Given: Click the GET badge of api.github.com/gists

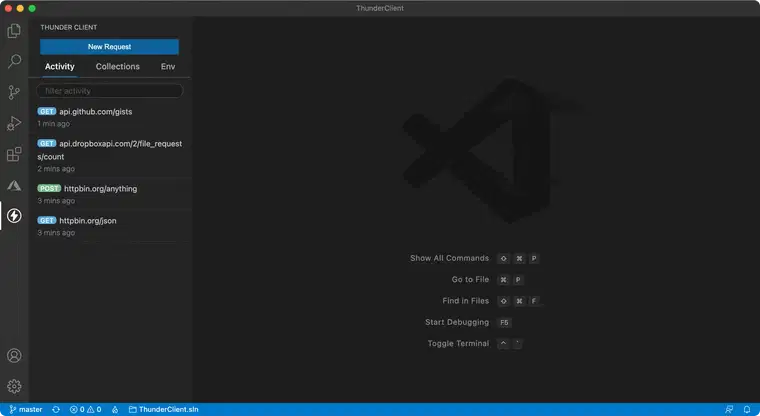Looking at the screenshot, I should (x=47, y=112).
